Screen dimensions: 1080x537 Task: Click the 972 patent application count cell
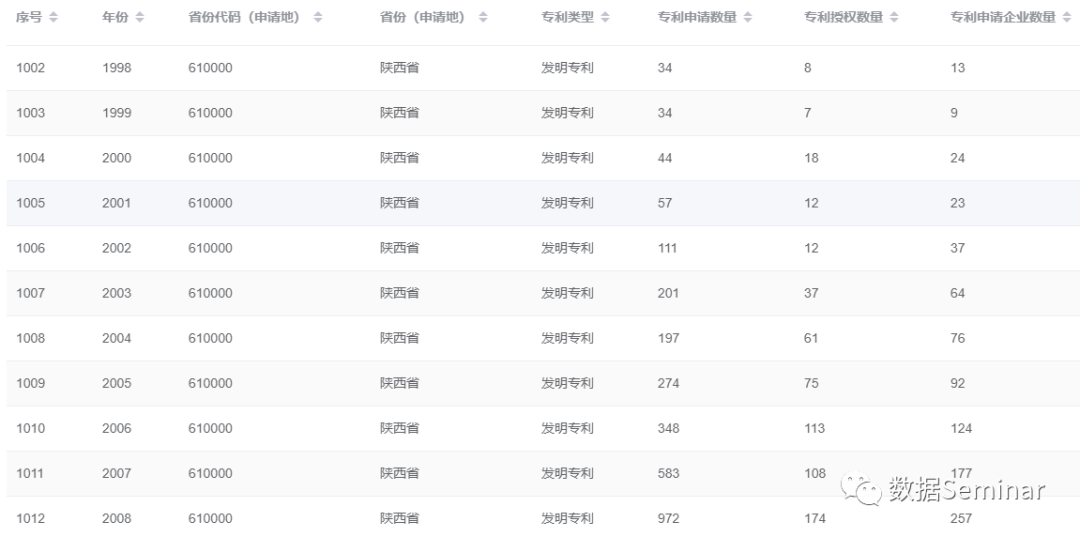click(x=668, y=518)
